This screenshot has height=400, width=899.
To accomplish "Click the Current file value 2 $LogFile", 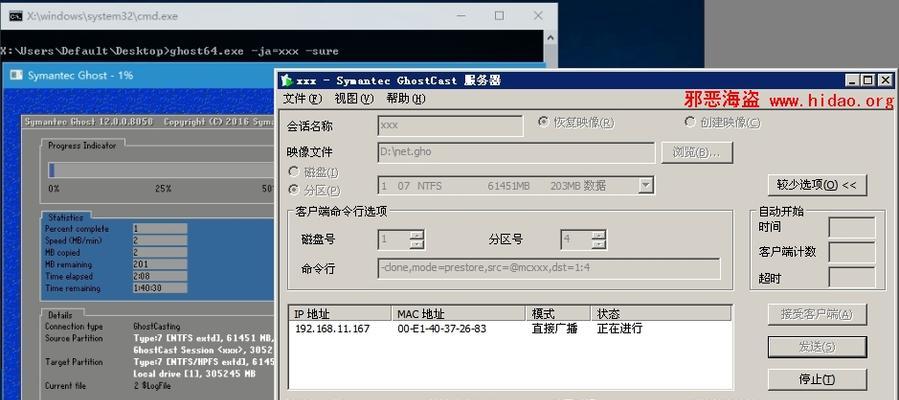I will coord(153,386).
